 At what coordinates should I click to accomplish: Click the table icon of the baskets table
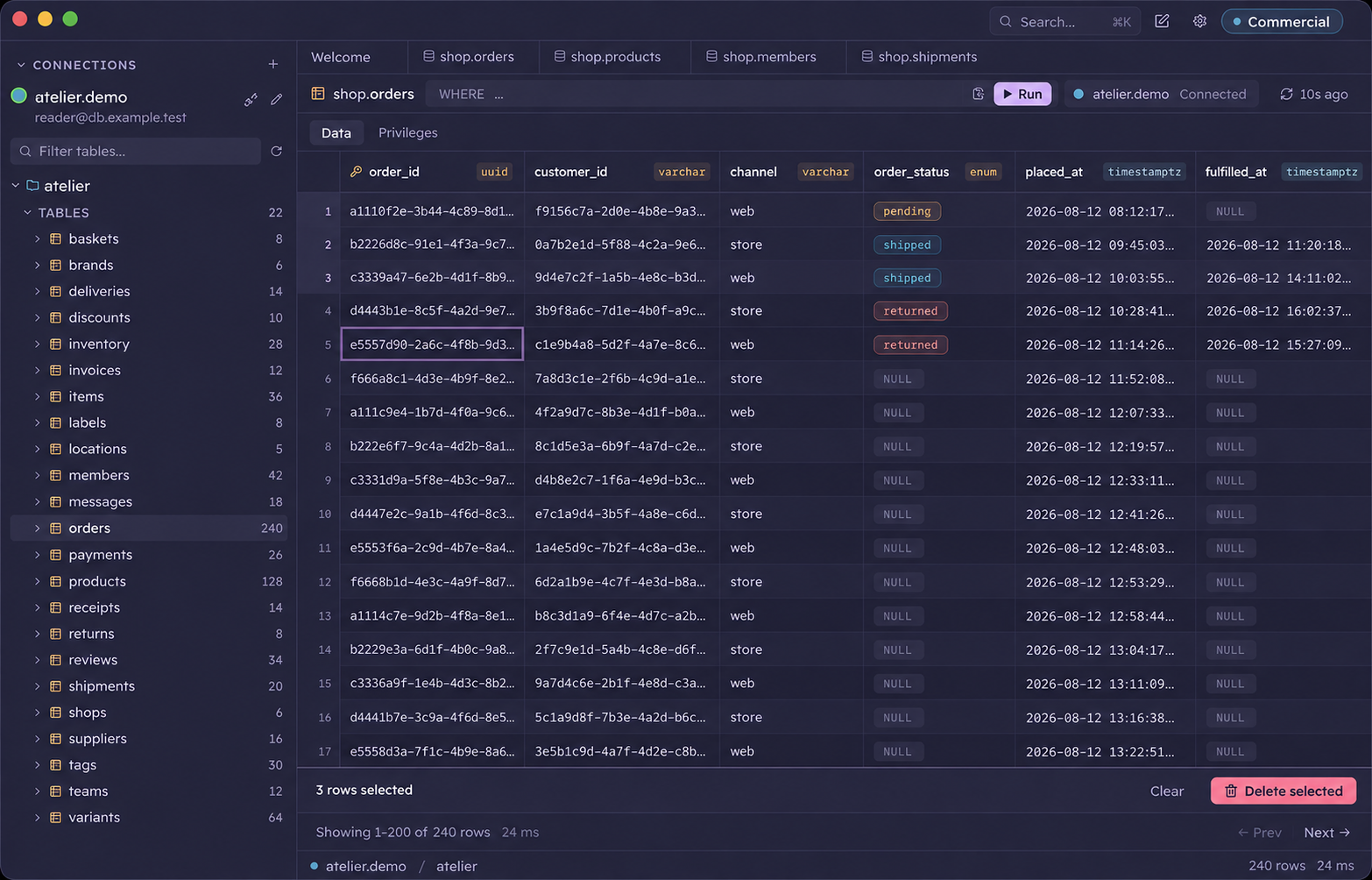[56, 238]
